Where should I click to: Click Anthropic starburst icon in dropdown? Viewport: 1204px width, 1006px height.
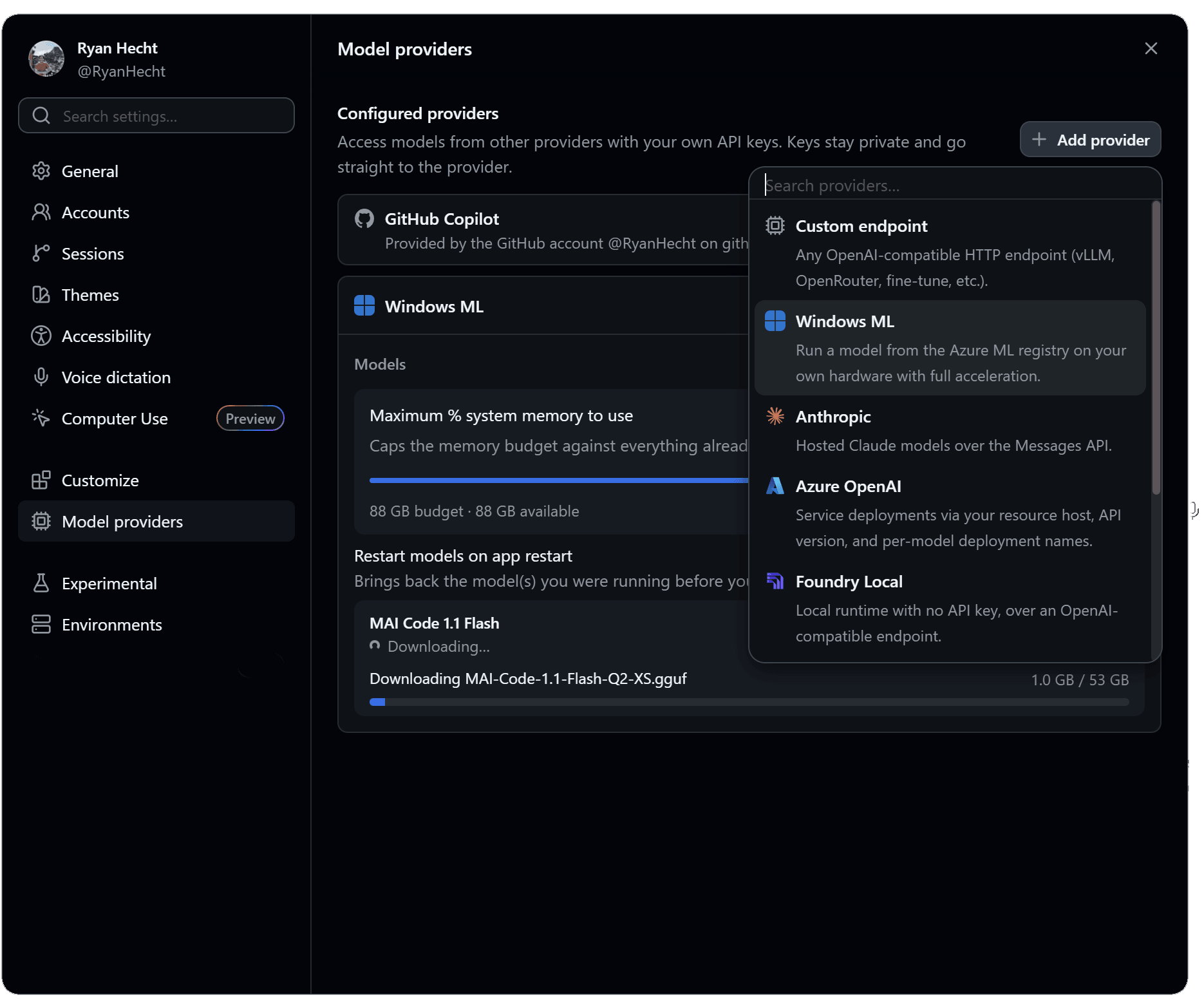tap(775, 416)
